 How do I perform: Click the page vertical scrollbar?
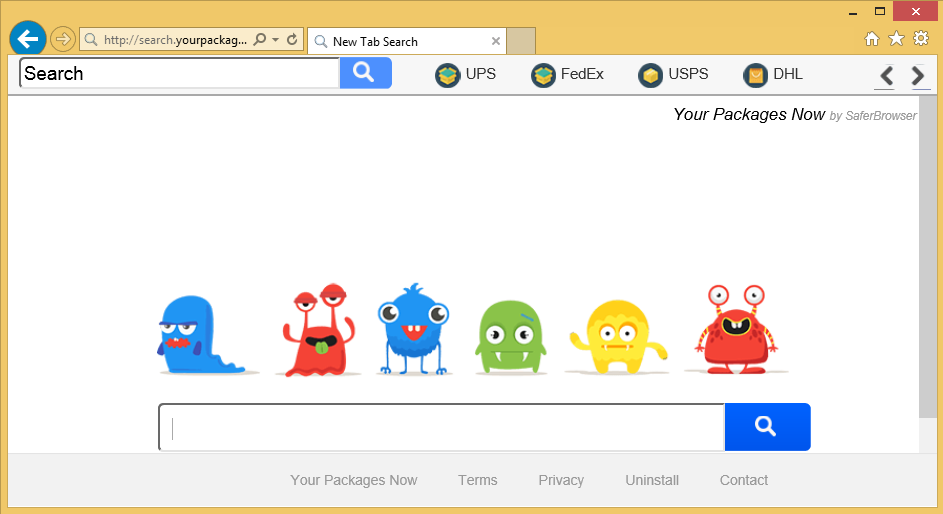[927, 256]
